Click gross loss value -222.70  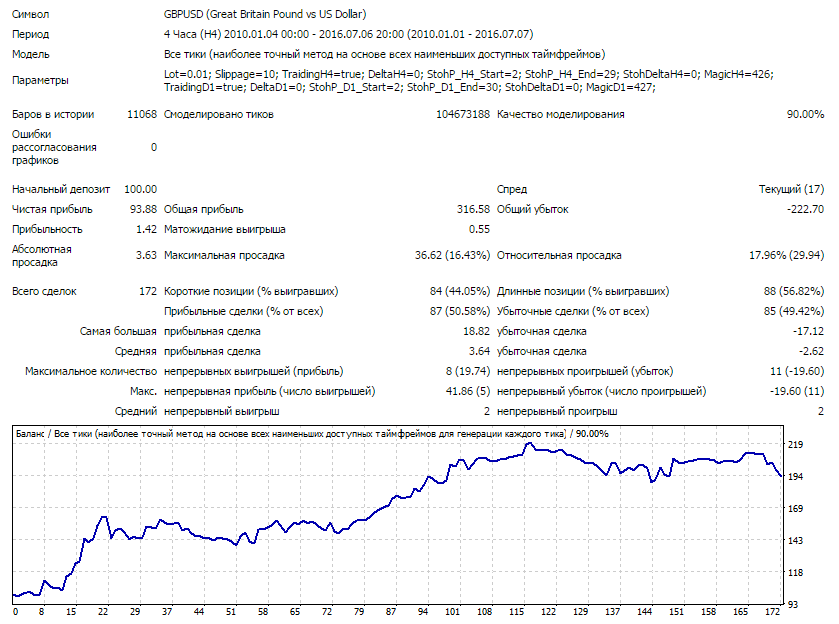(805, 209)
